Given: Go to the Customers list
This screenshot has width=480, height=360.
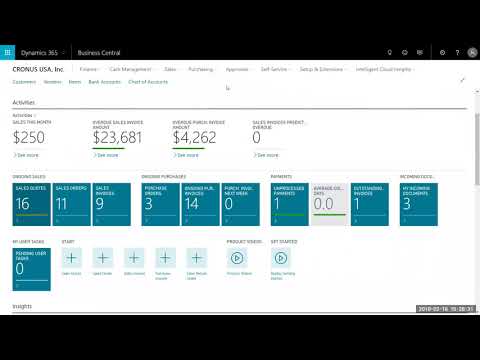Looking at the screenshot, I should tap(24, 82).
